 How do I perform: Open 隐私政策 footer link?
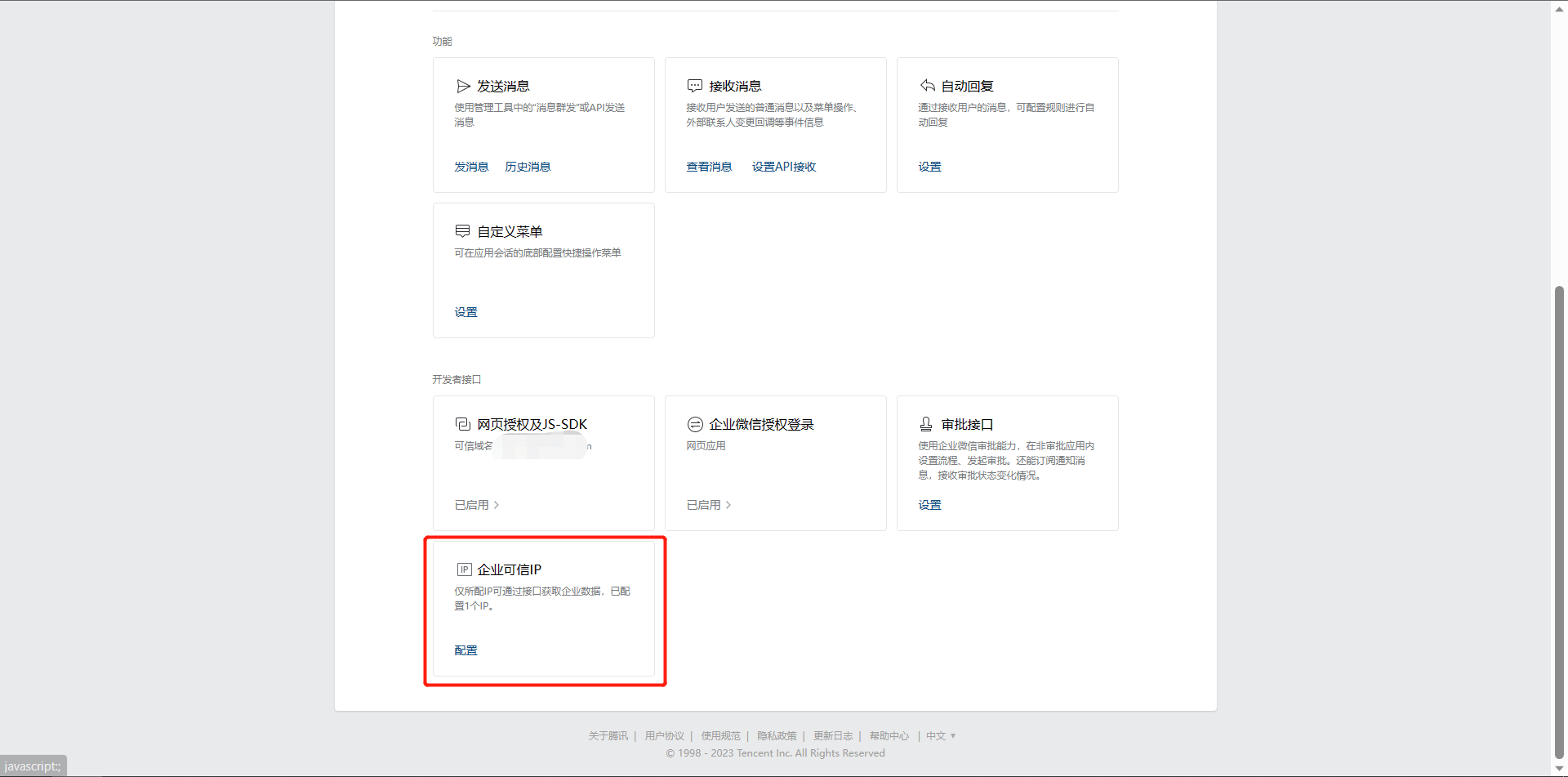point(776,736)
